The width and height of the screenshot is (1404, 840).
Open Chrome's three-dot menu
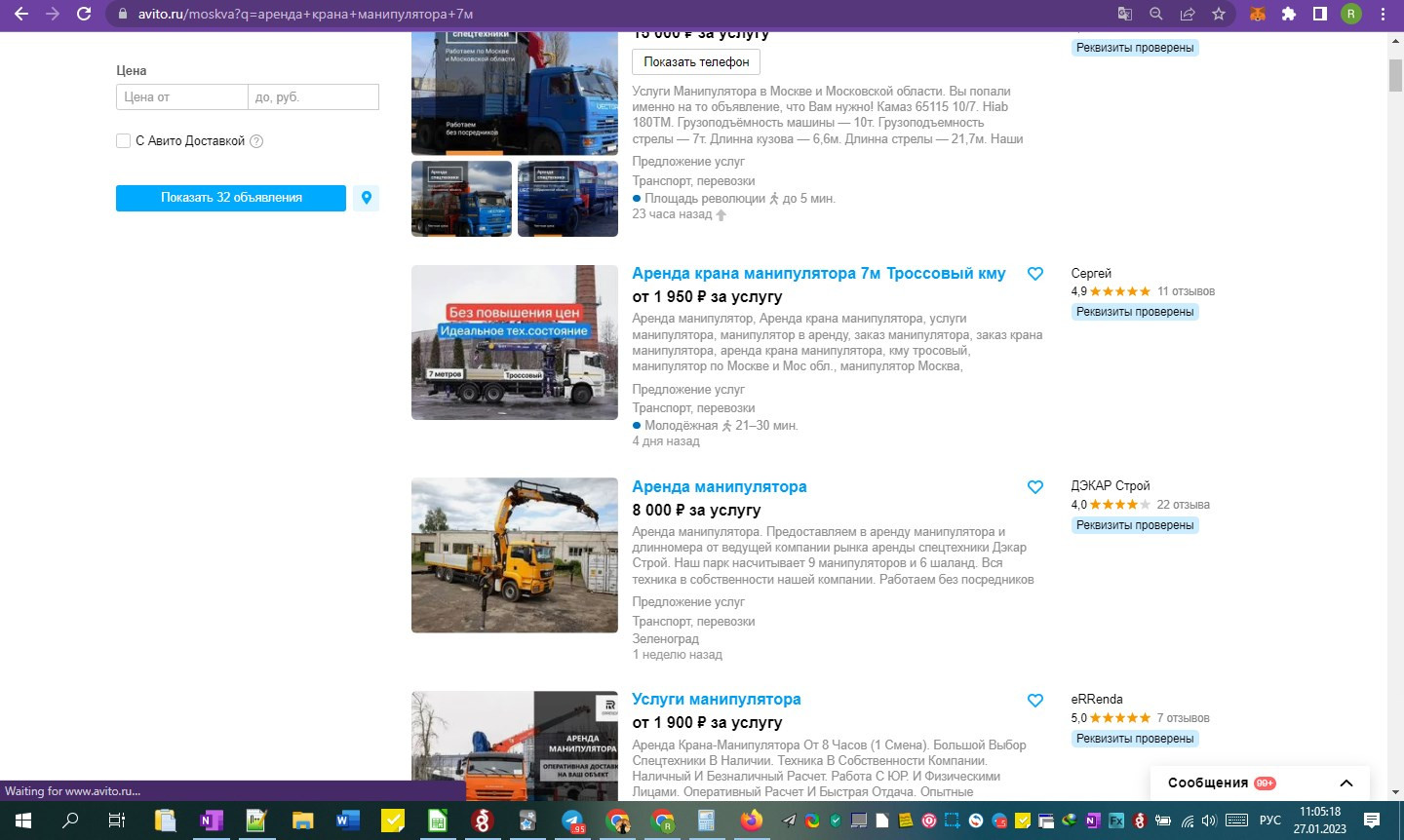click(1383, 14)
